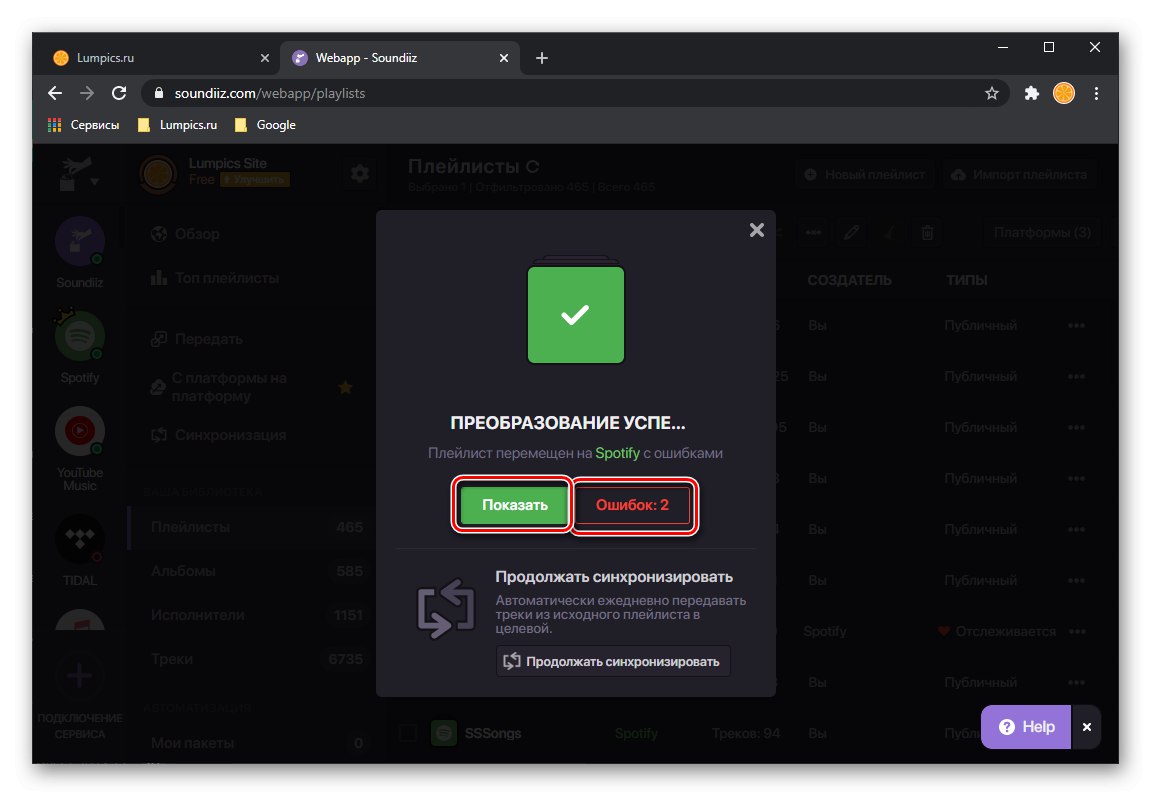View site security lock info
The width and height of the screenshot is (1151, 796).
(158, 93)
